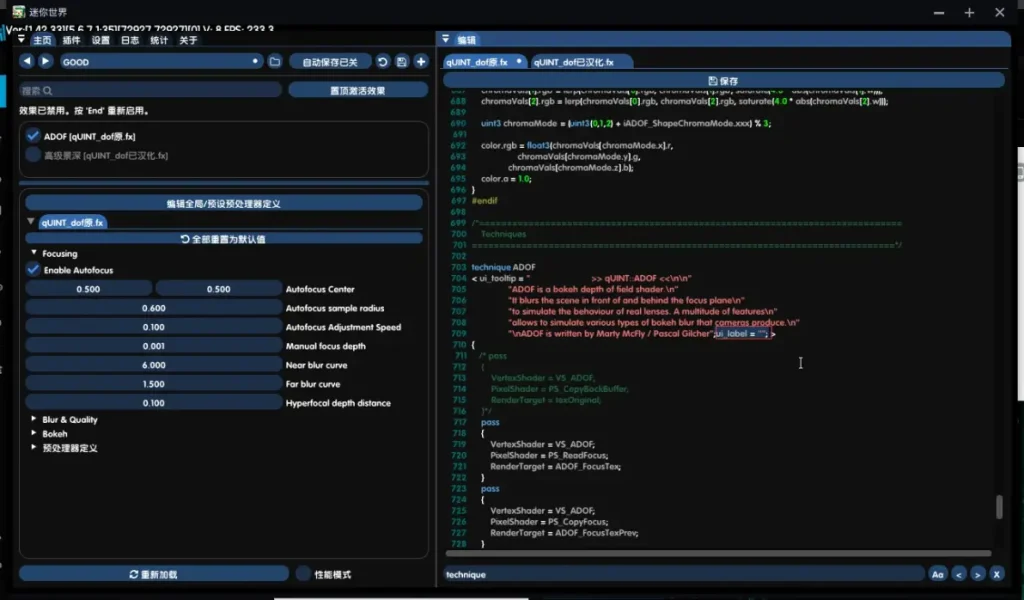Jump to the next search match arrow

coord(977,574)
